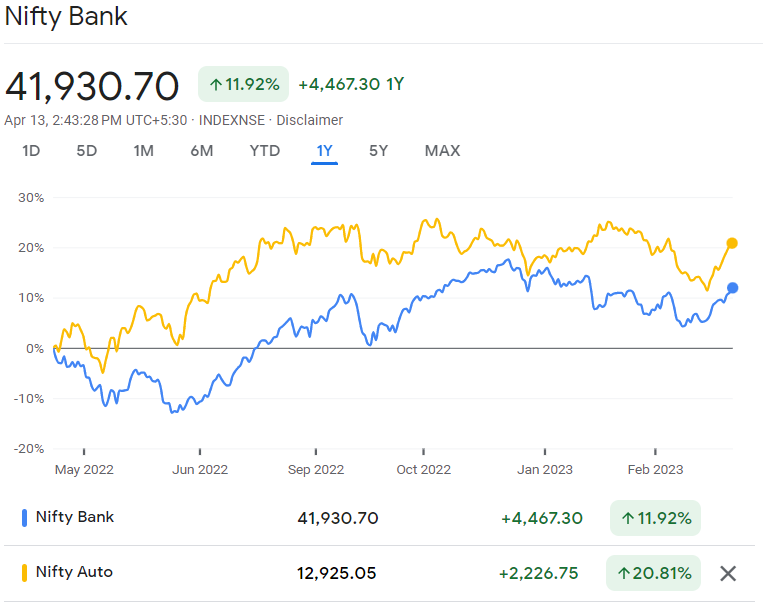Show the MAX range tab
763x608 pixels.
pos(442,151)
